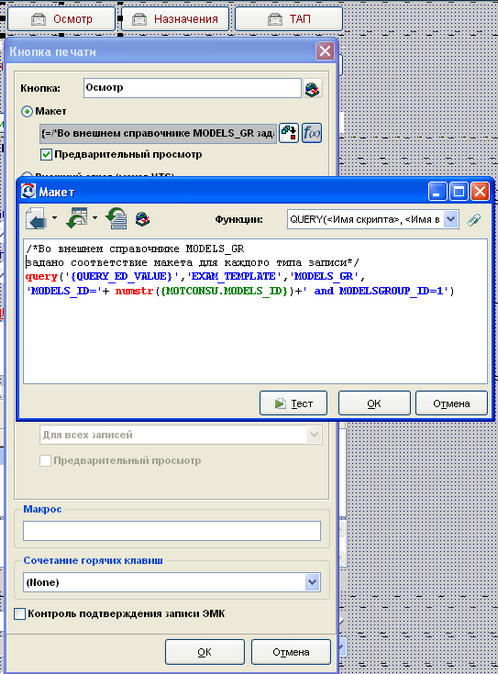Open the f(x) formula editor icon

(312, 133)
